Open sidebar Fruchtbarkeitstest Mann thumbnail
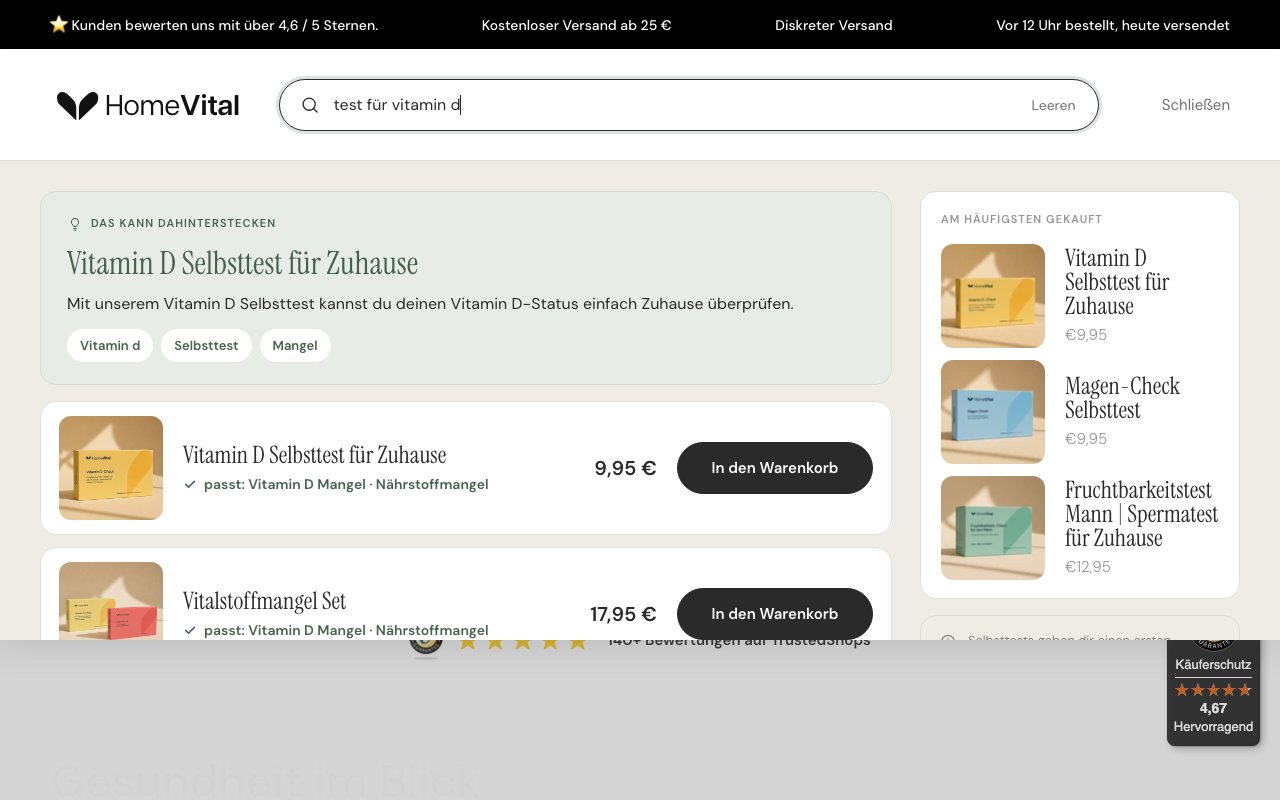The height and width of the screenshot is (800, 1280). tap(993, 528)
